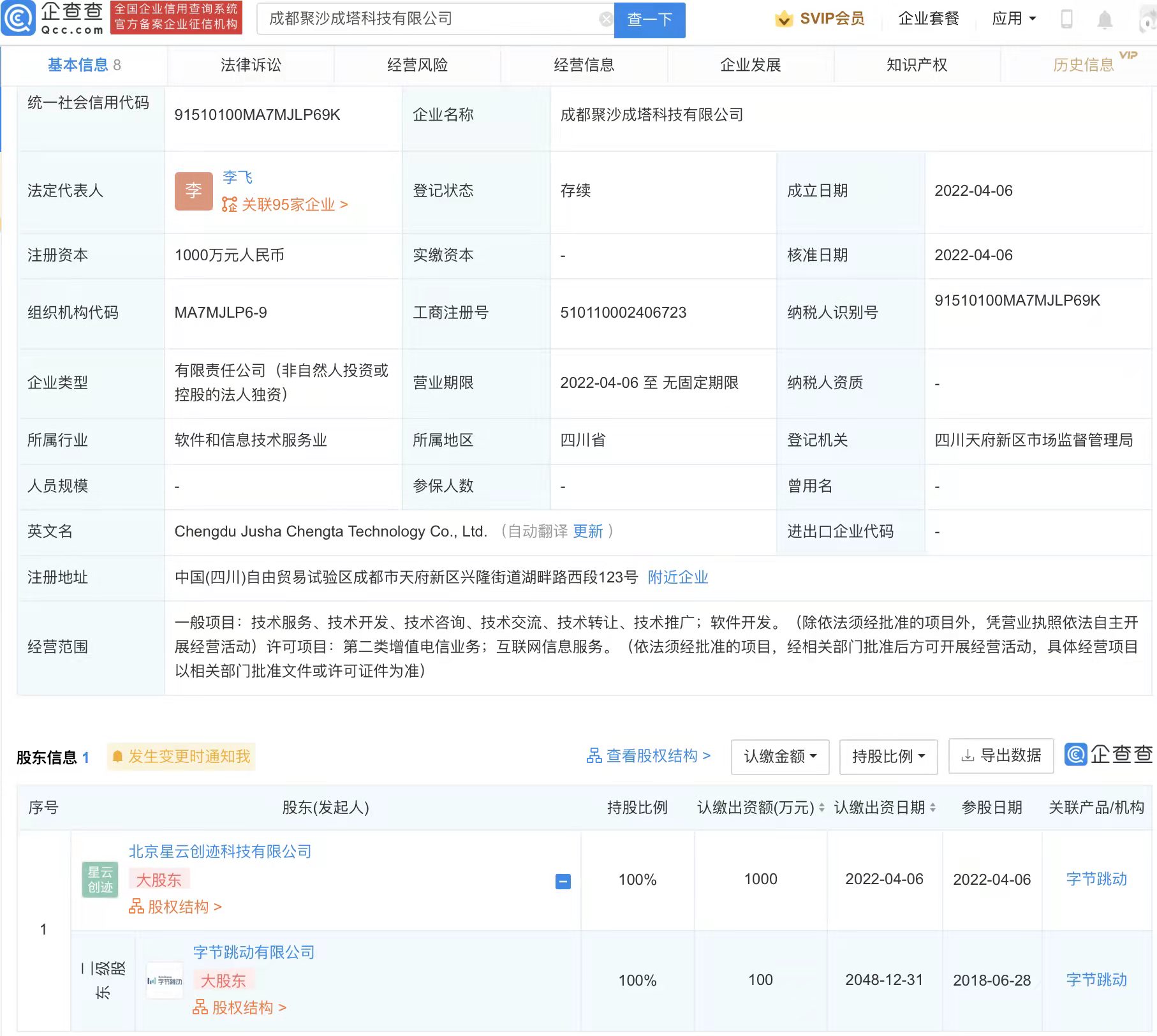The width and height of the screenshot is (1157, 1036).
Task: Click 企查查 logo beside export button
Action: (x=1109, y=756)
